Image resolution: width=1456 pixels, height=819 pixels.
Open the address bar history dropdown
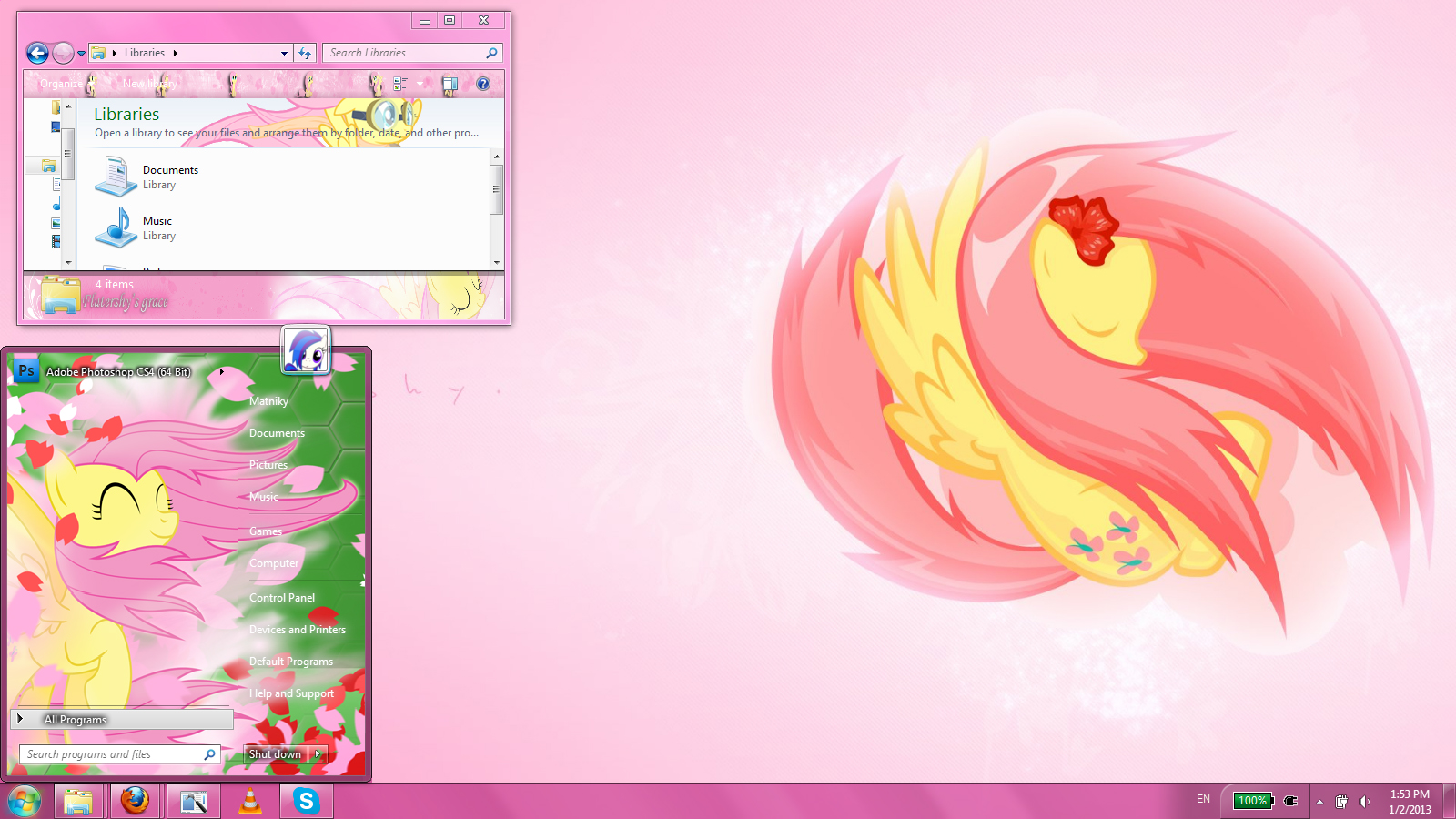point(284,54)
